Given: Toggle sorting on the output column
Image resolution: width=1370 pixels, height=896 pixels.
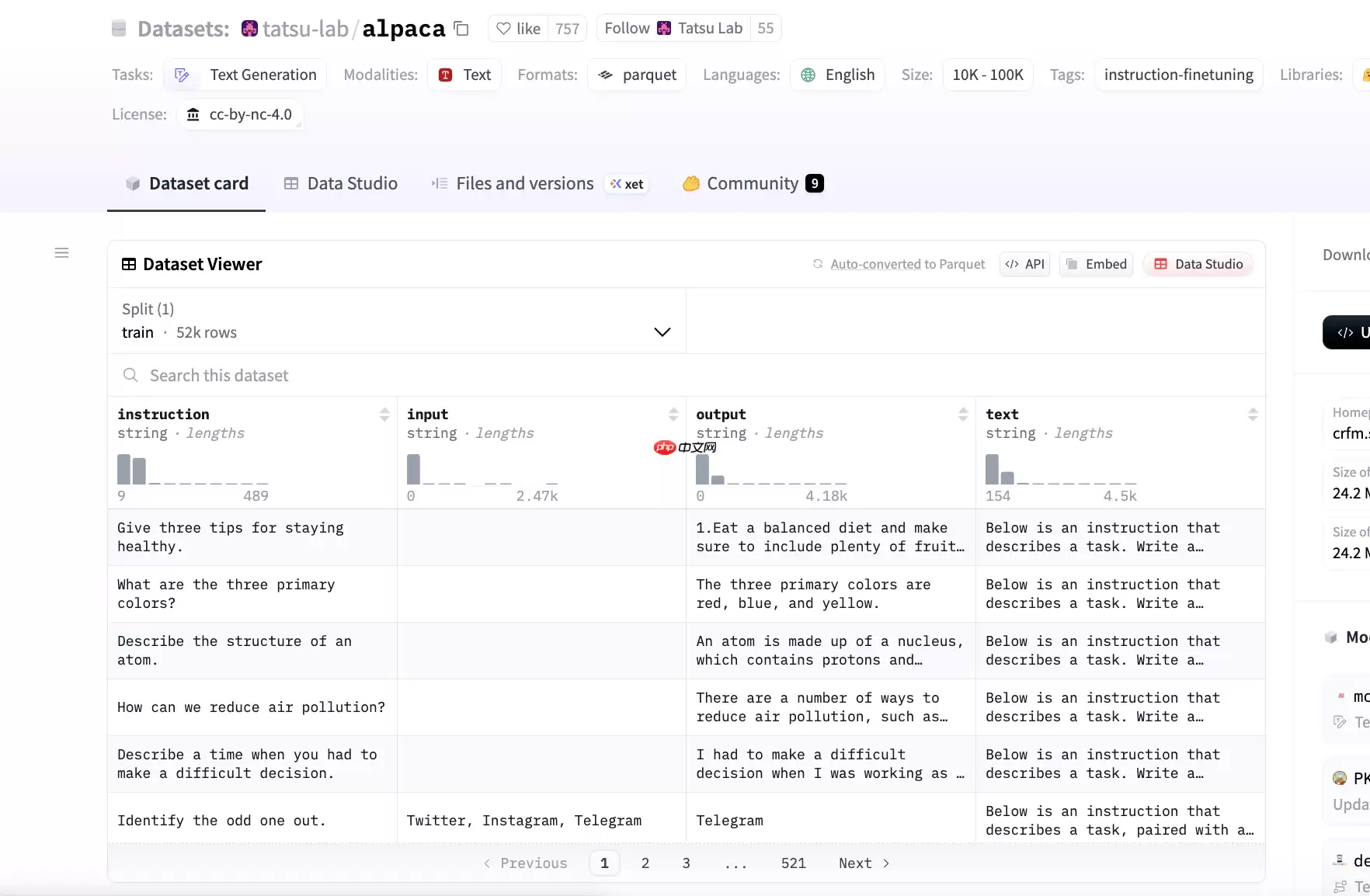Looking at the screenshot, I should (x=963, y=415).
